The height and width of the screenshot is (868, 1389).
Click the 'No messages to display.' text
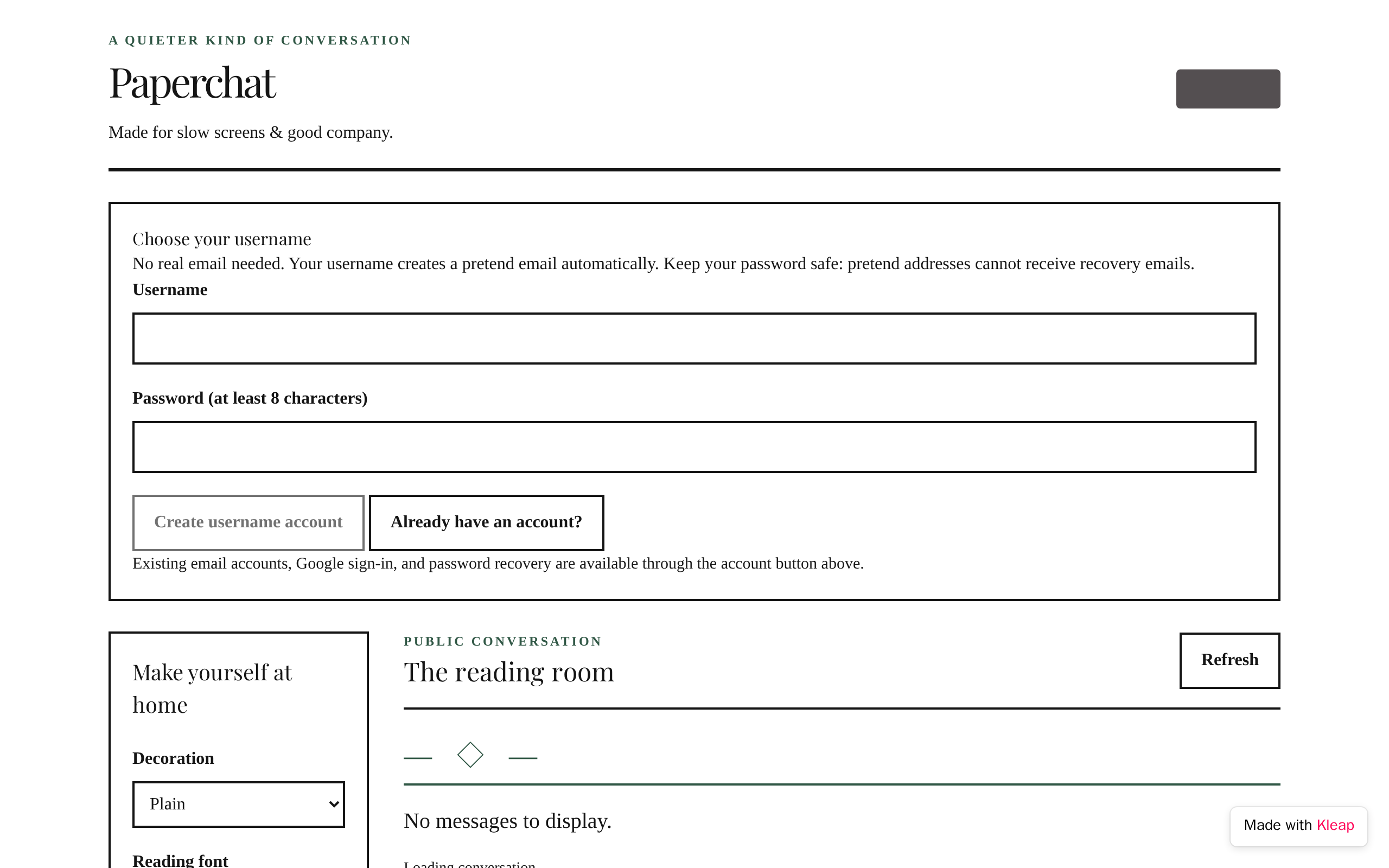[507, 821]
